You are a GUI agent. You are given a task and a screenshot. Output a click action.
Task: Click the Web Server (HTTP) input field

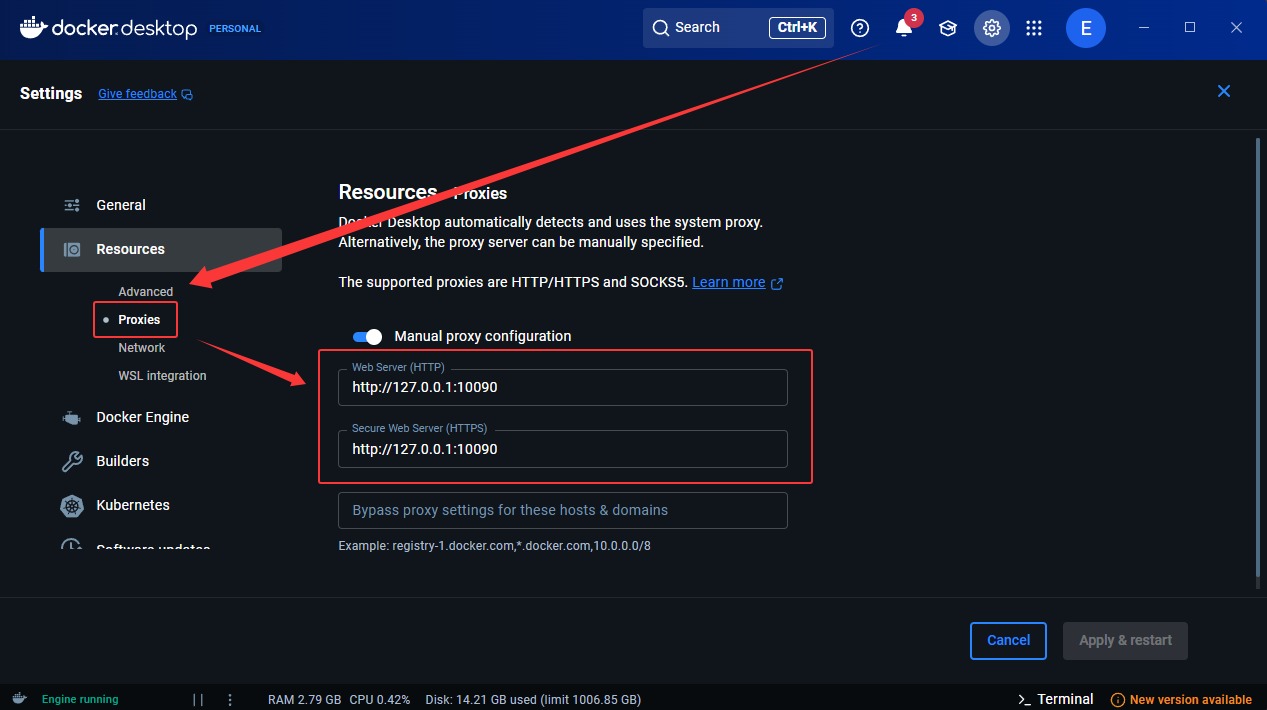pos(562,389)
